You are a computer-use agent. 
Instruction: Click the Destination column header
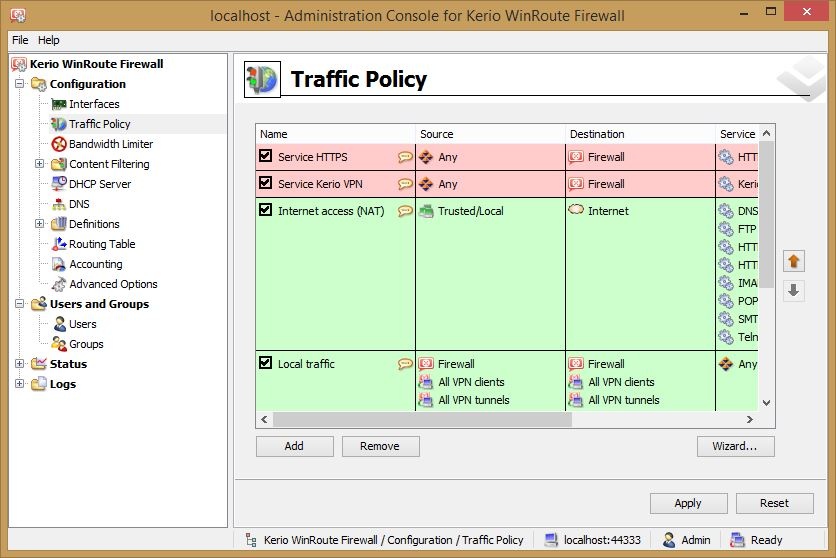[640, 134]
